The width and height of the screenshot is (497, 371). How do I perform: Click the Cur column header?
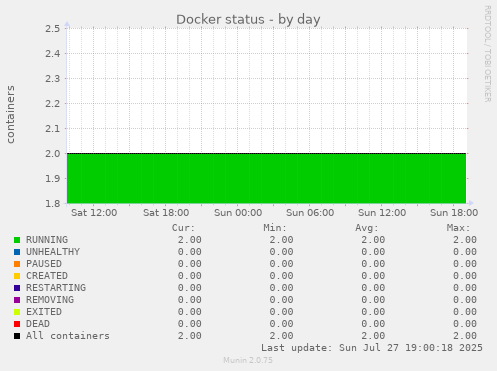coord(183,228)
